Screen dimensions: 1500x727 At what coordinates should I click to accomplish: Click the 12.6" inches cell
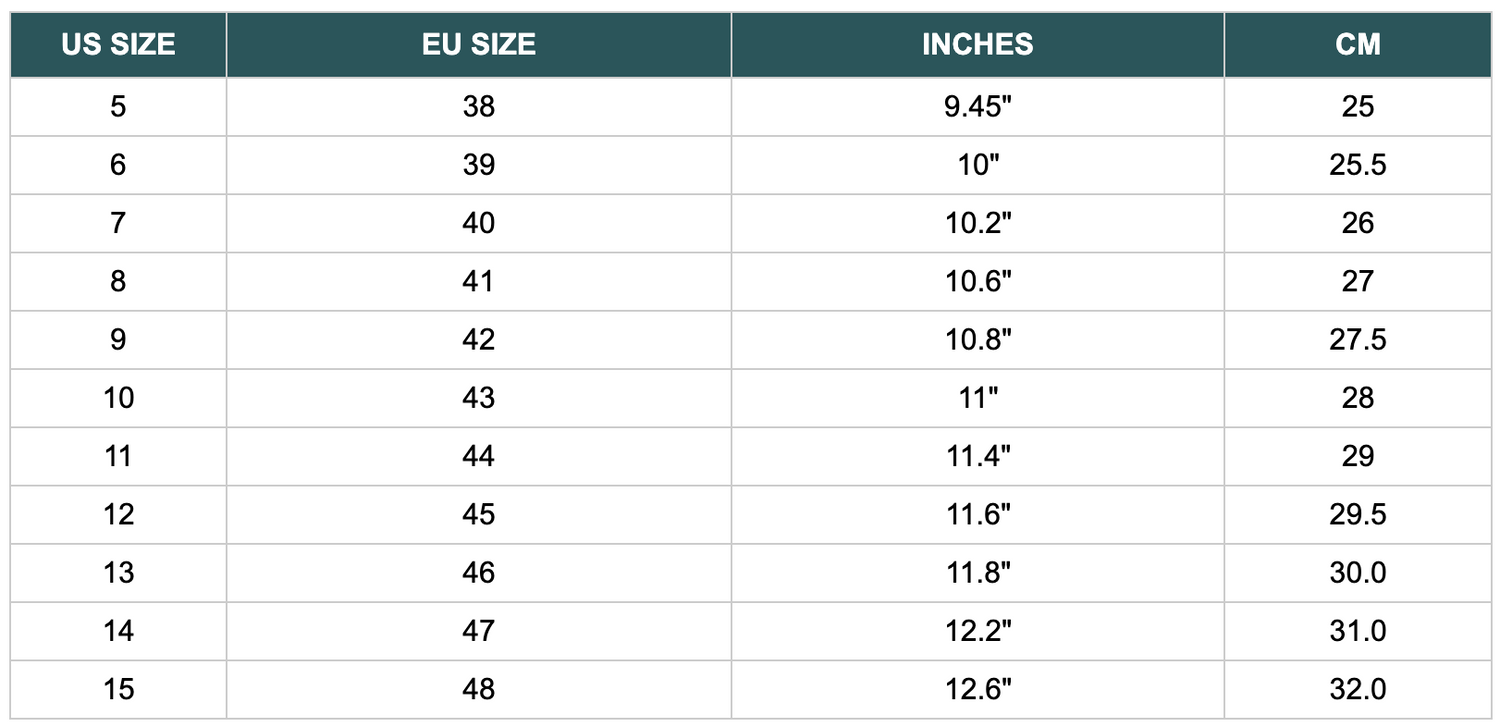pyautogui.click(x=977, y=689)
